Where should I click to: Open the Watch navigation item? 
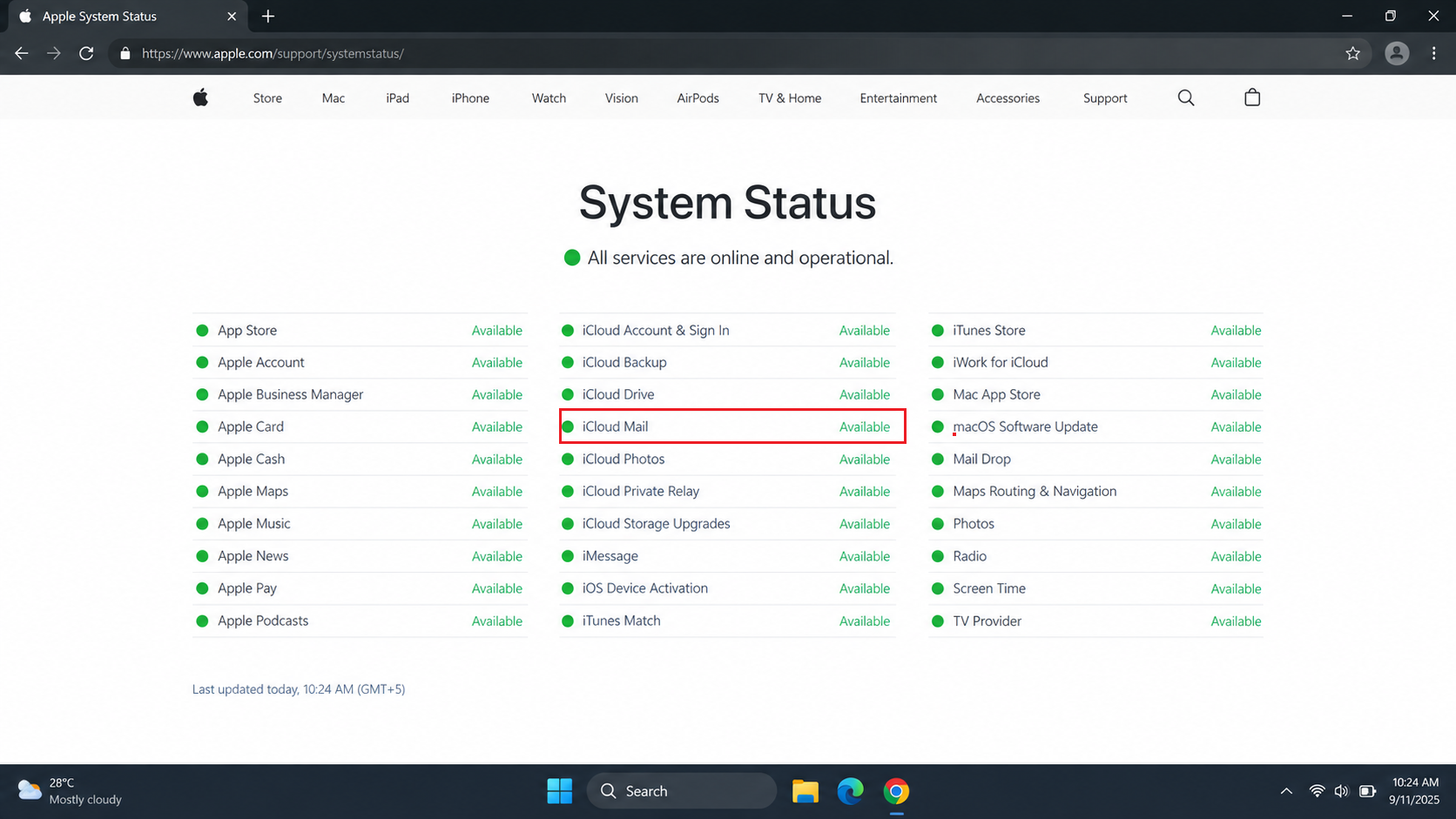coord(549,98)
